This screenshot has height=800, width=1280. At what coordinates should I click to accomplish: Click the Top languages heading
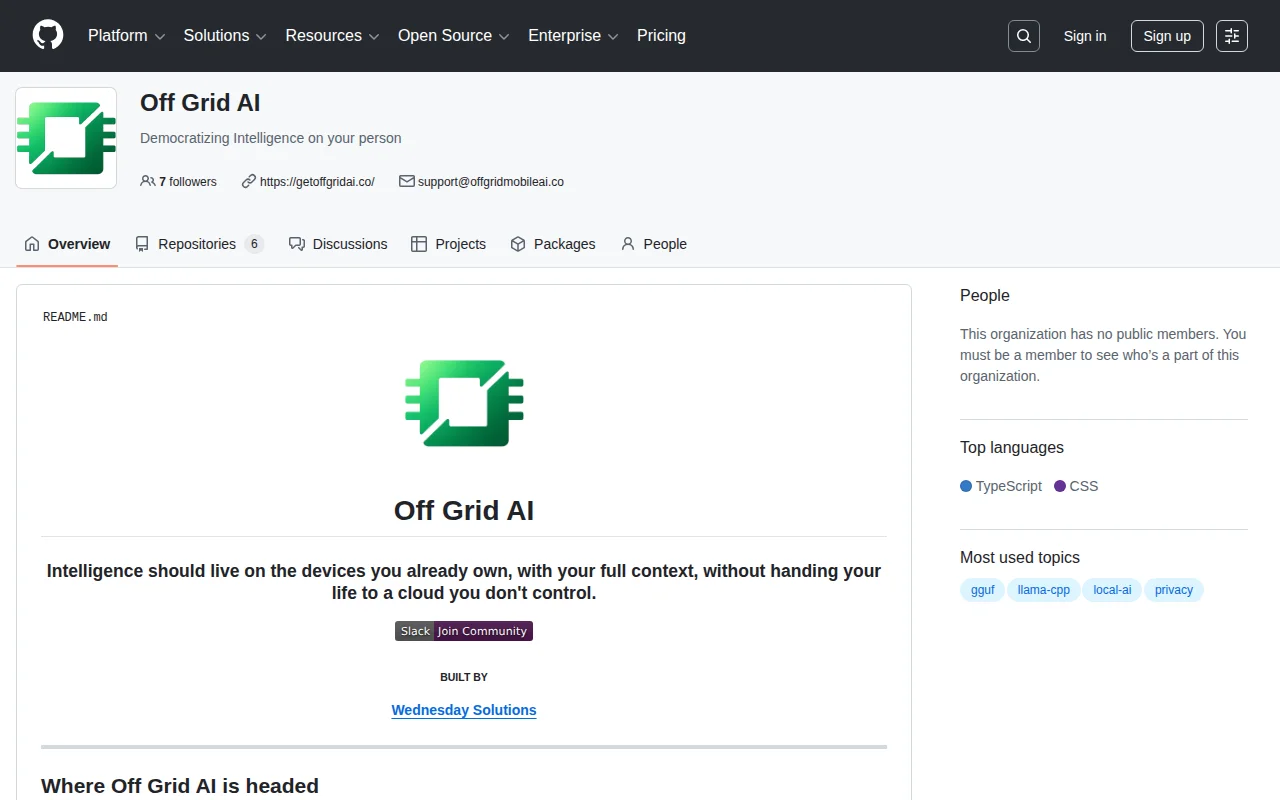coord(1012,448)
